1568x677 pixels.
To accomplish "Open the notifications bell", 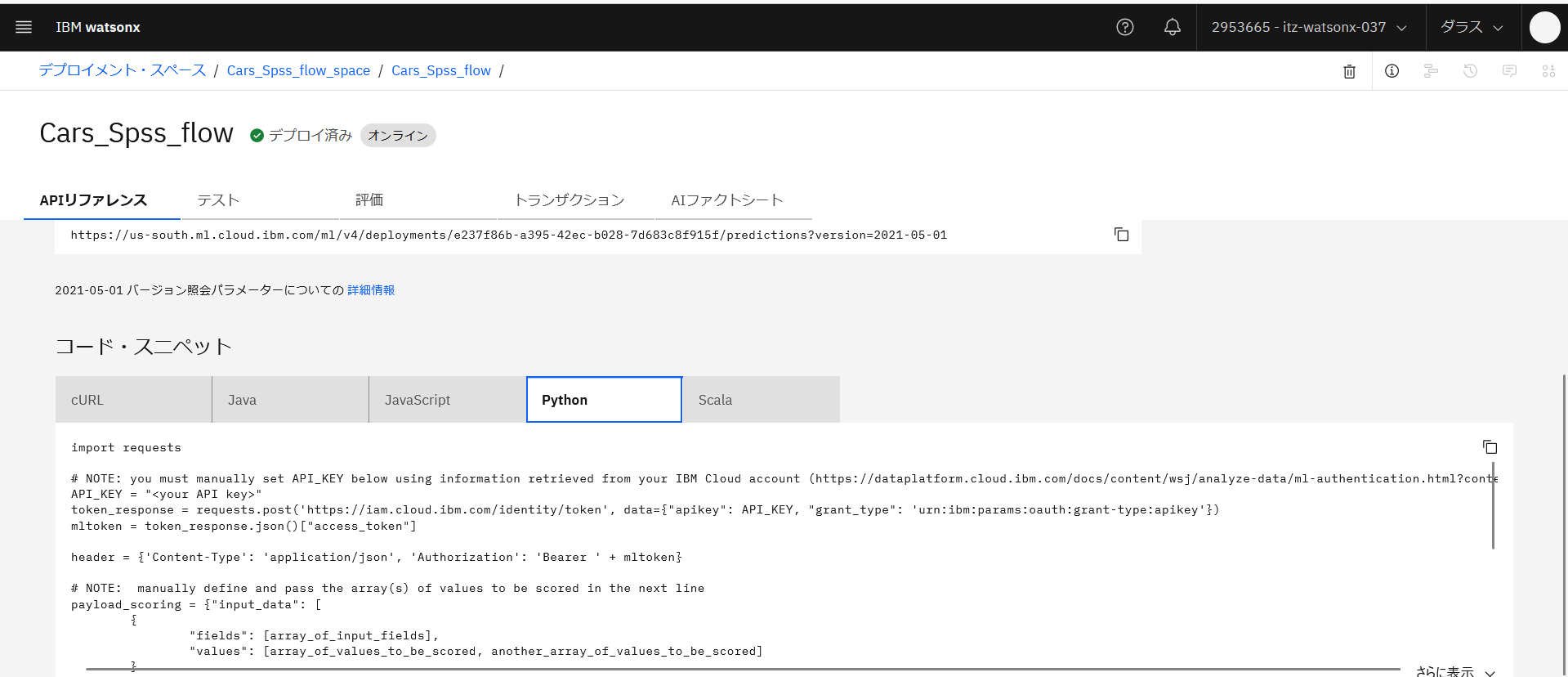I will pyautogui.click(x=1173, y=27).
